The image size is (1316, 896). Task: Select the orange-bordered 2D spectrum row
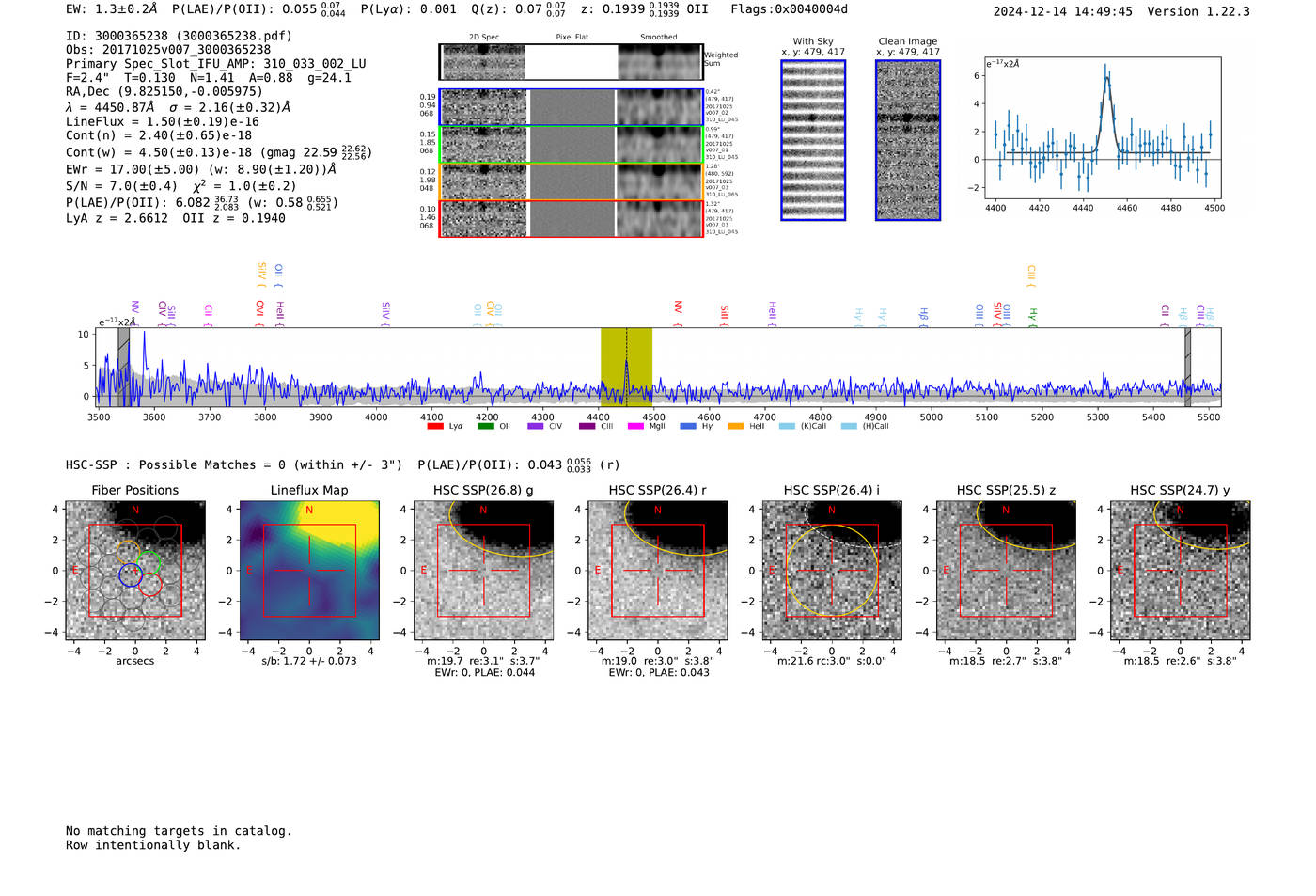[571, 181]
